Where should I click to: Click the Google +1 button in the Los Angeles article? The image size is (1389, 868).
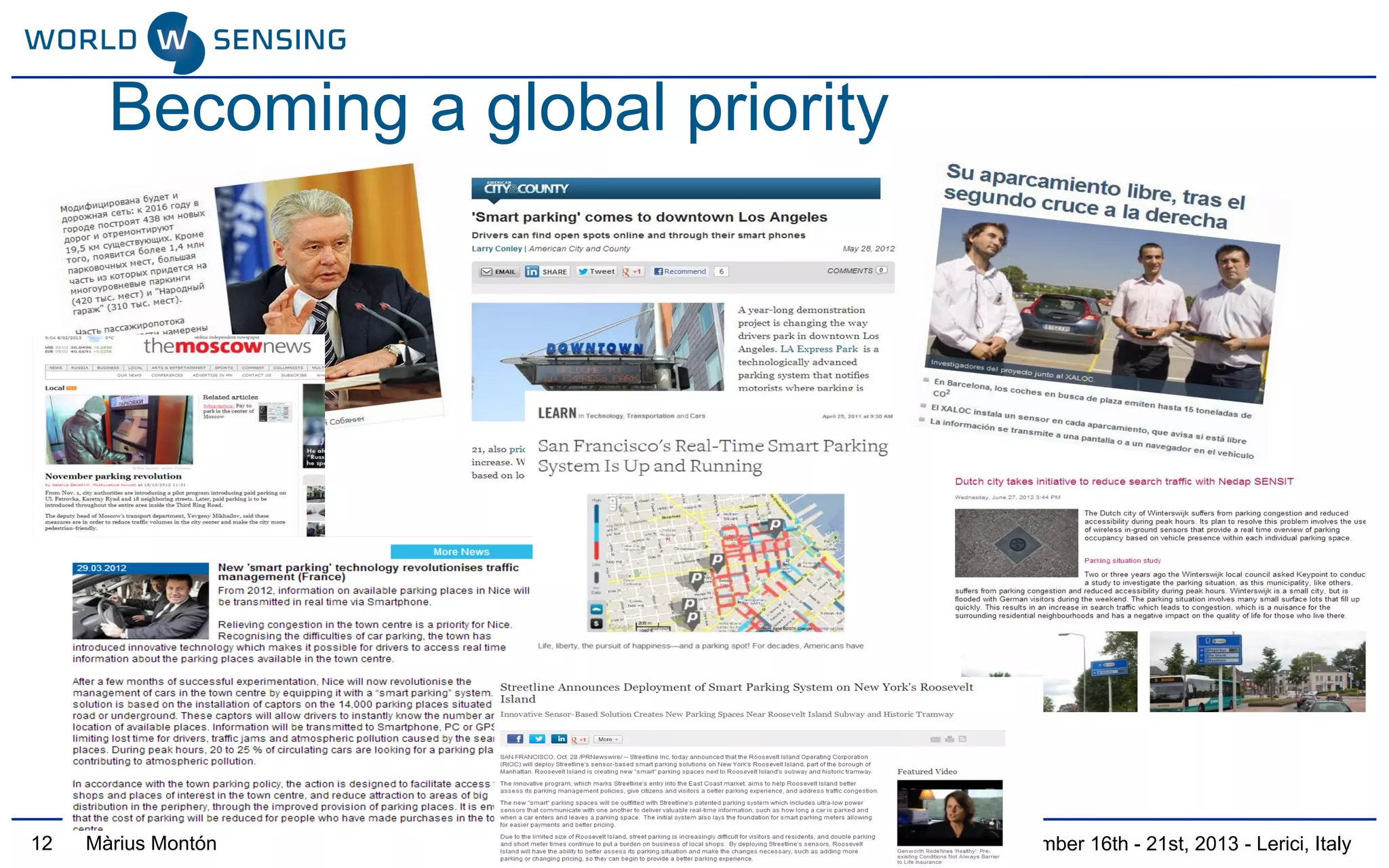coord(632,271)
